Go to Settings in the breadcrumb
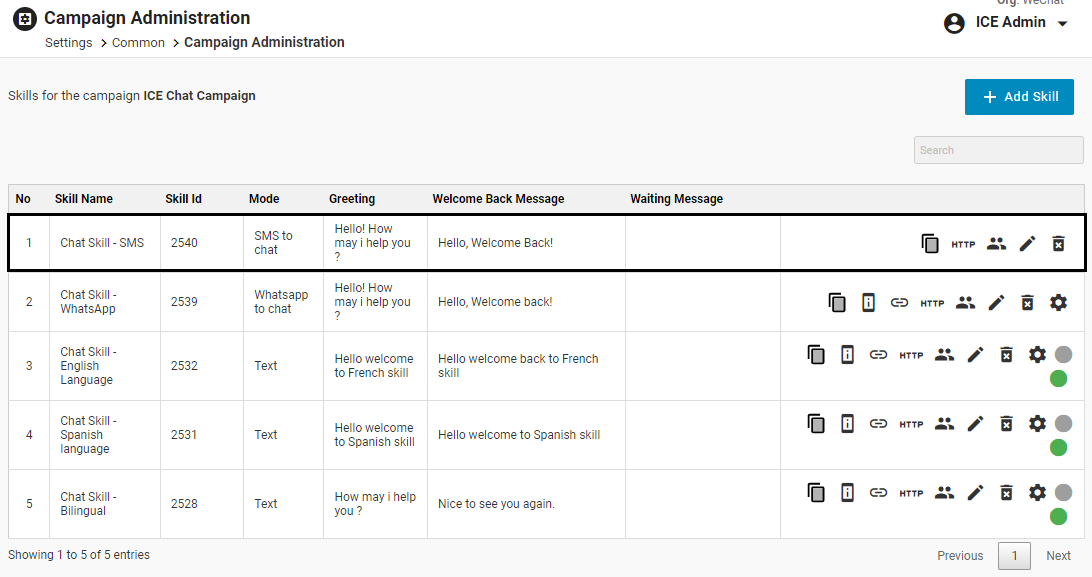 [69, 43]
